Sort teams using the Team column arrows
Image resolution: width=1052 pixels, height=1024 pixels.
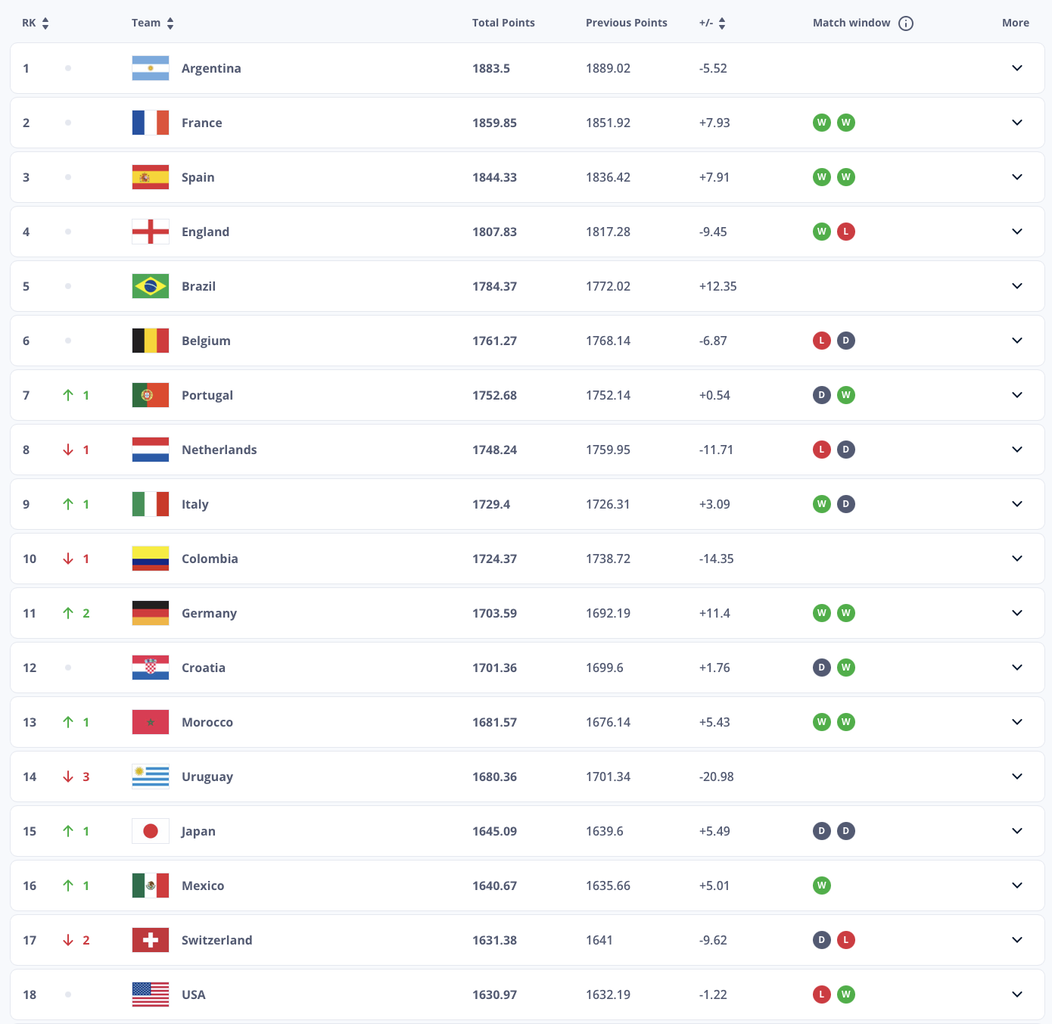click(170, 23)
